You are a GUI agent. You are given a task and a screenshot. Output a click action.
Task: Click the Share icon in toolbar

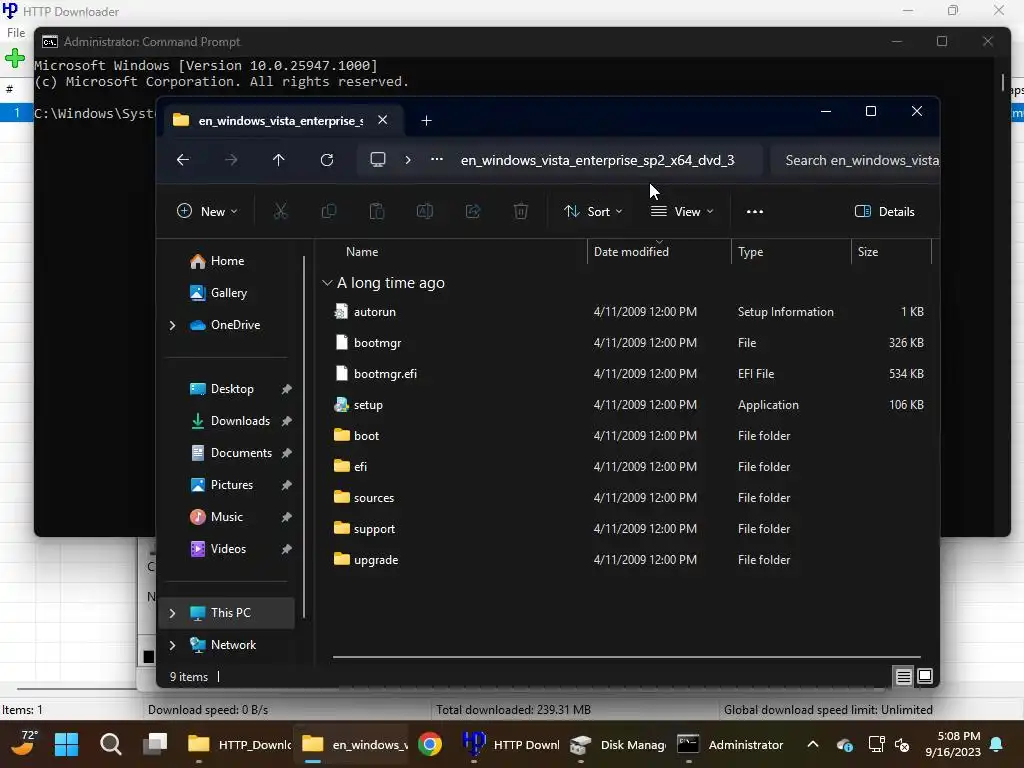point(473,212)
